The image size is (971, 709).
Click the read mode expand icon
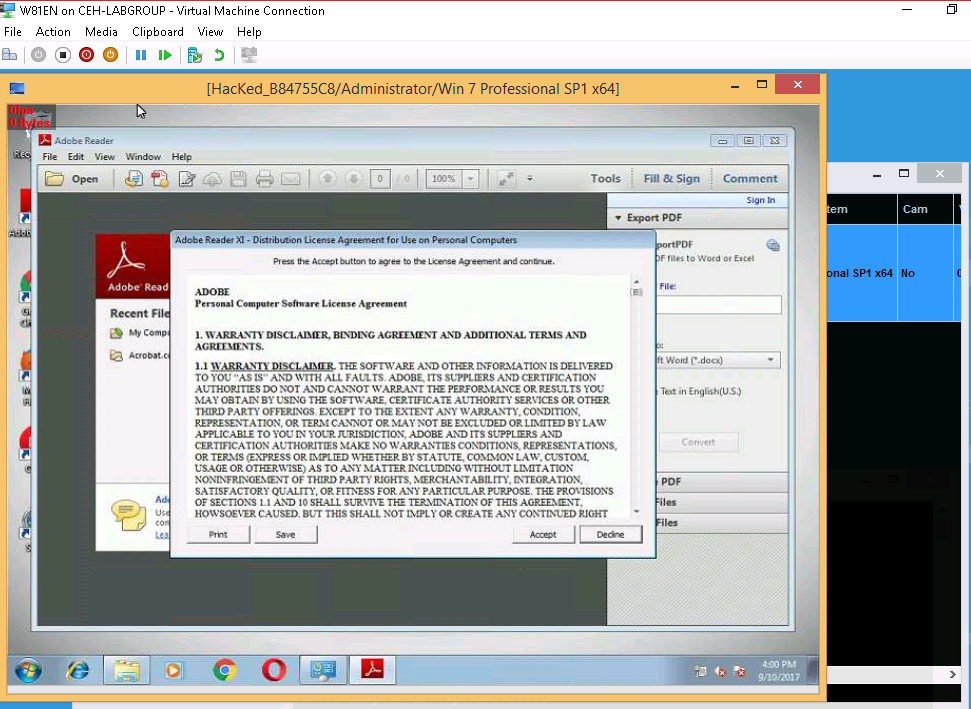506,179
